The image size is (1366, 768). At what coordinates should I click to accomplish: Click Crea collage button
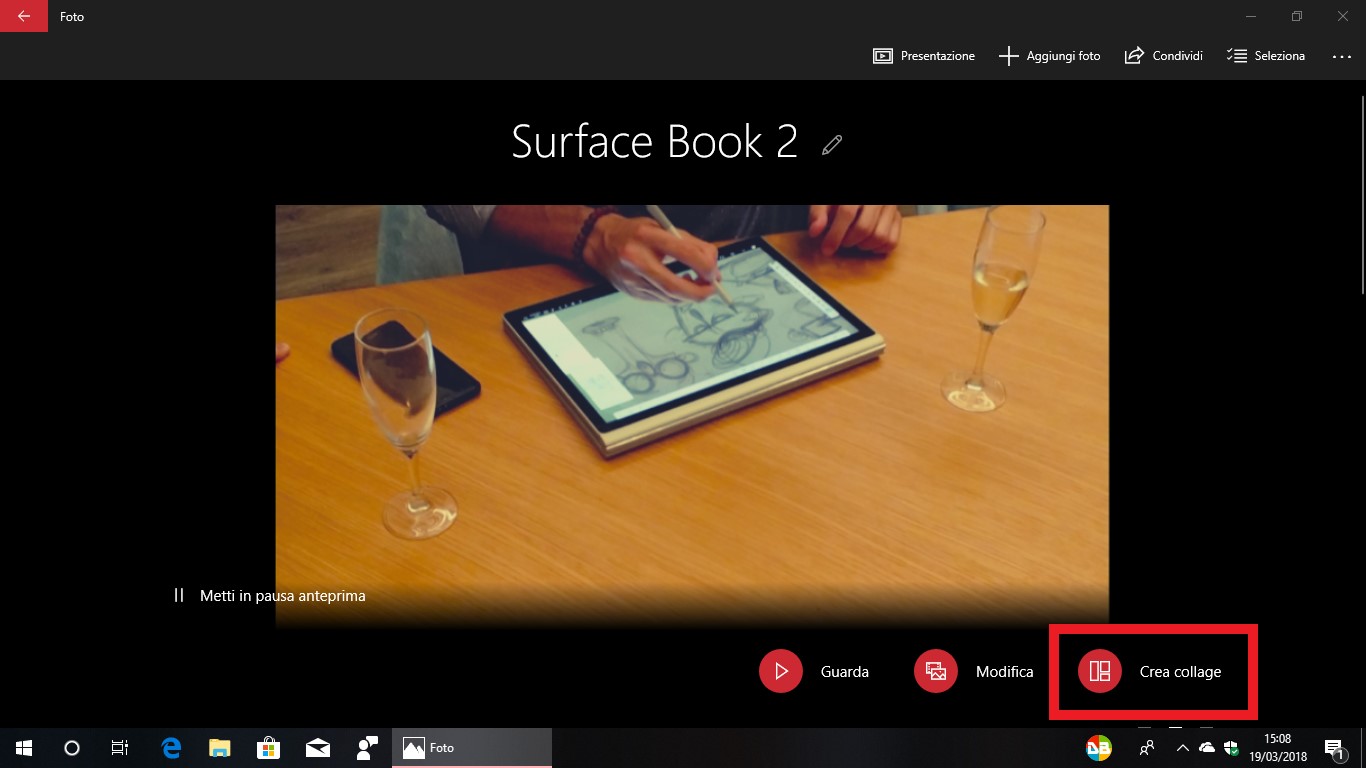point(1150,672)
